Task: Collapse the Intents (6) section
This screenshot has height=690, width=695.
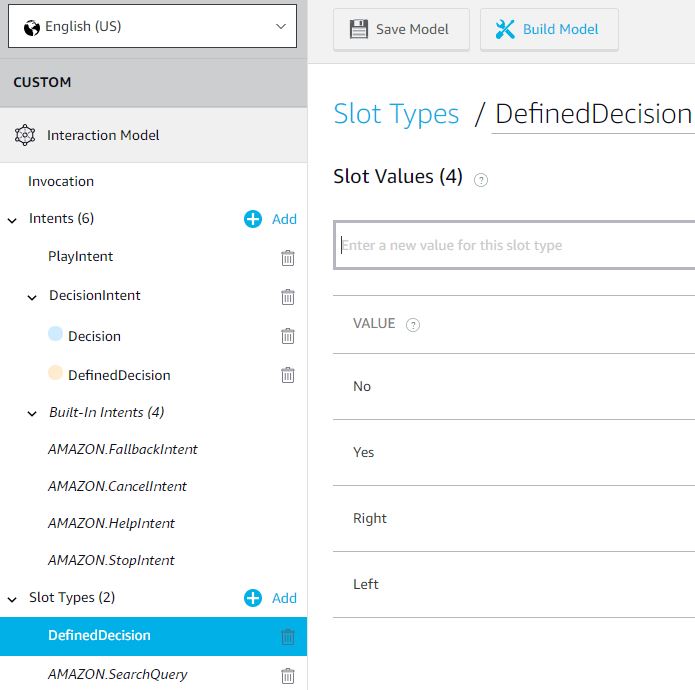Action: 12,220
